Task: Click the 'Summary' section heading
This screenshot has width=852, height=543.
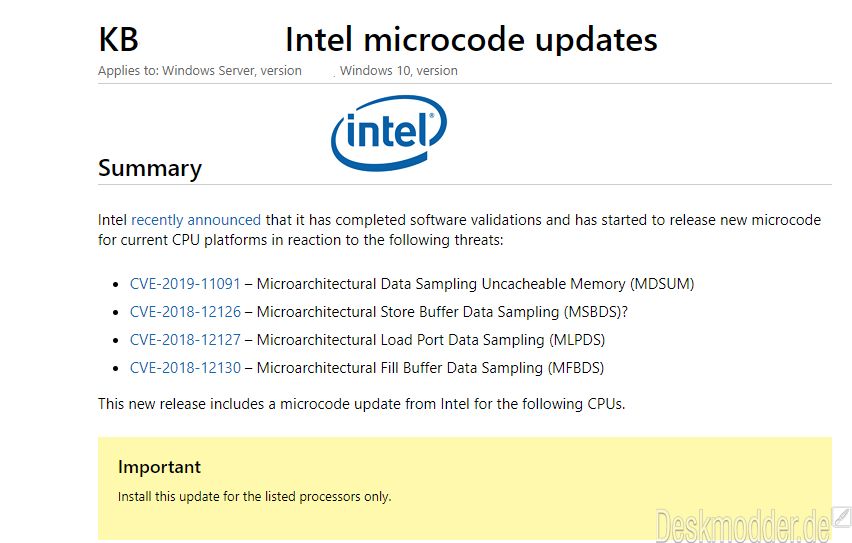Action: 150,168
